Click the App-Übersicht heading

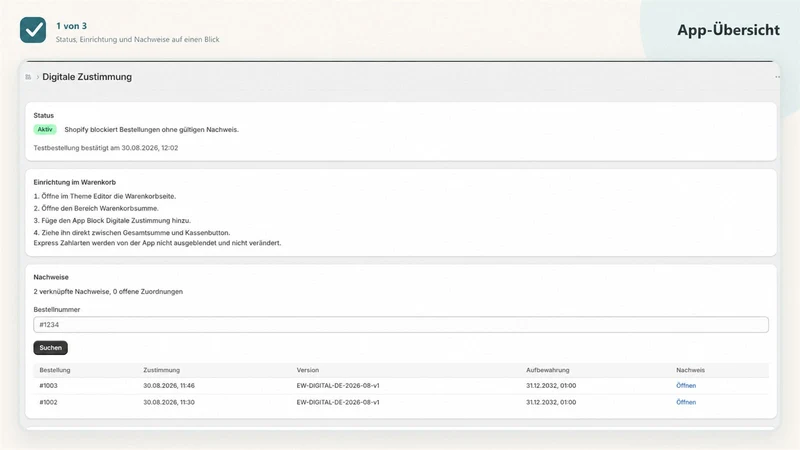(x=728, y=30)
